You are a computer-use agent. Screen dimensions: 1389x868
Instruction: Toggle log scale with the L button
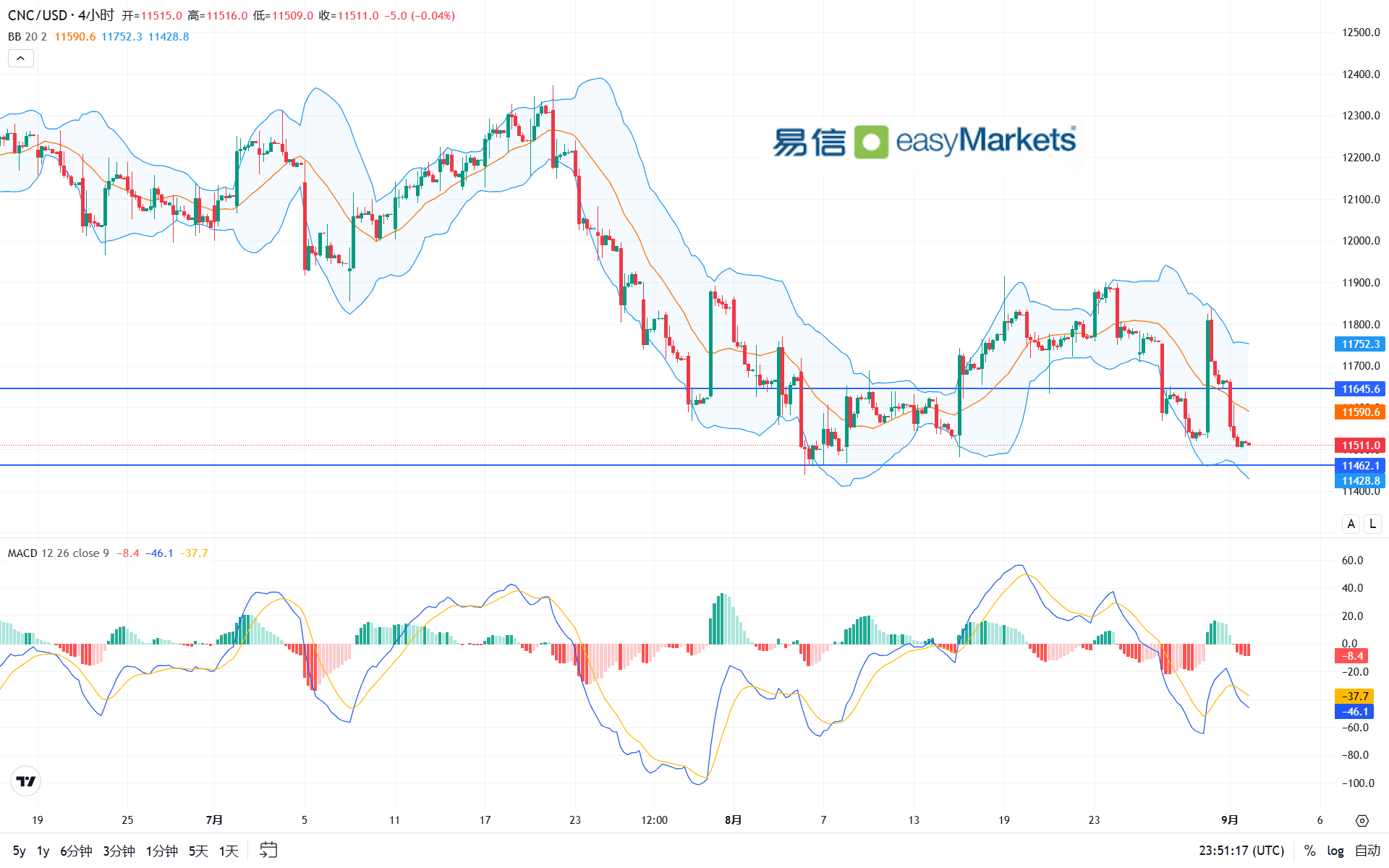click(x=1372, y=524)
